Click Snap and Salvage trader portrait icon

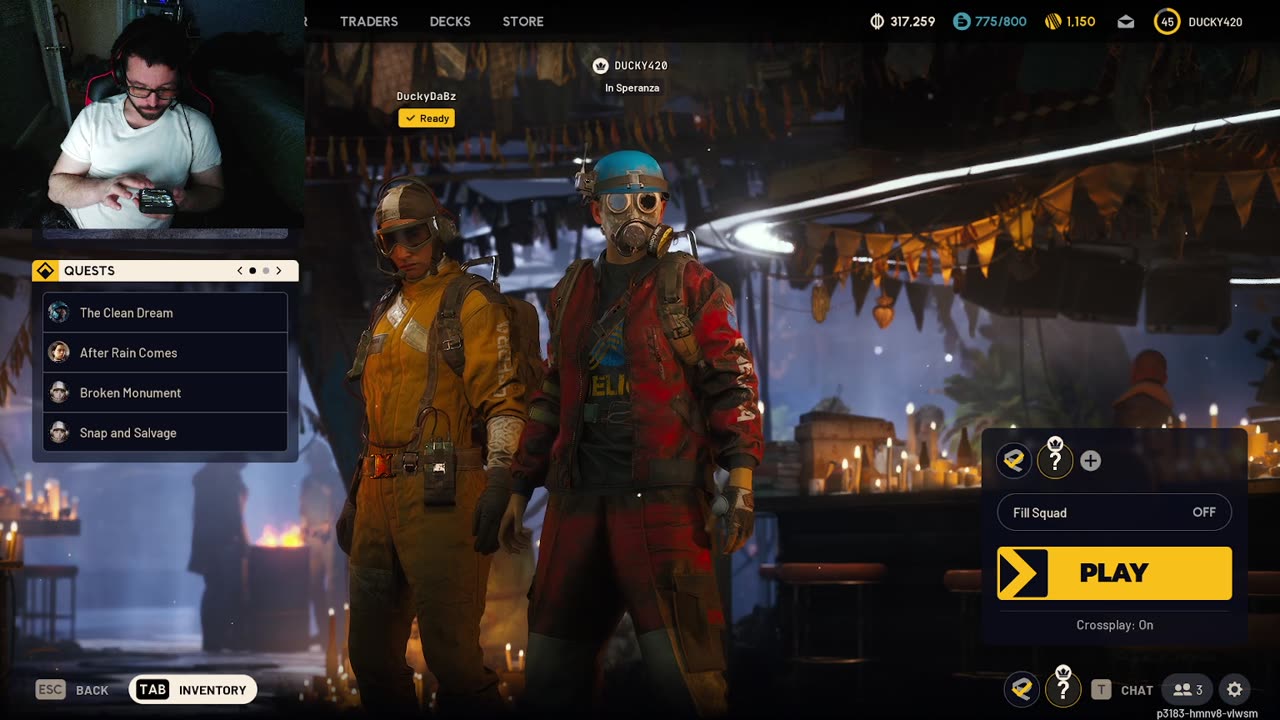(59, 433)
